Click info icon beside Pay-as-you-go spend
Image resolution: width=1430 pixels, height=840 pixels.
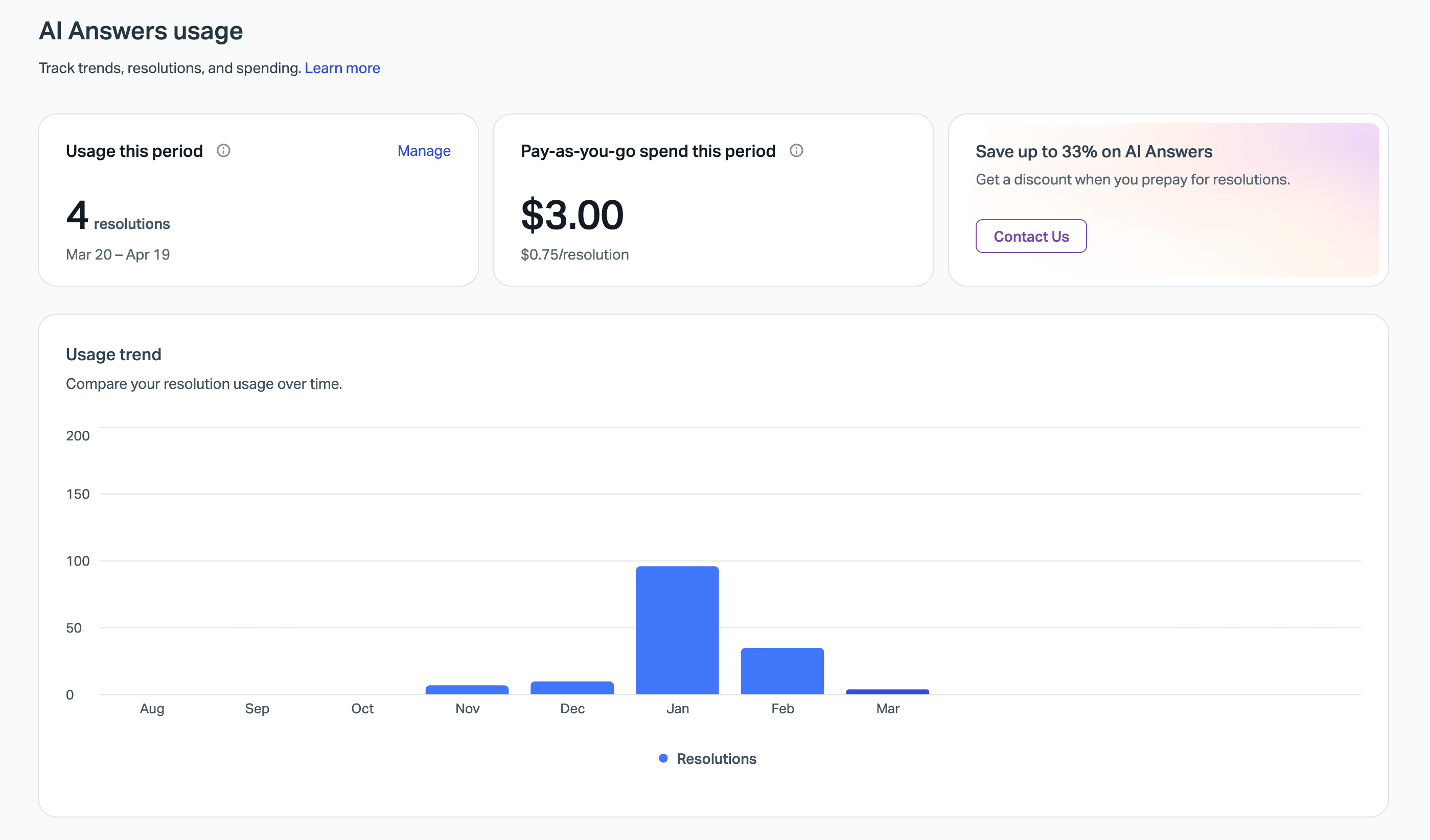(796, 150)
